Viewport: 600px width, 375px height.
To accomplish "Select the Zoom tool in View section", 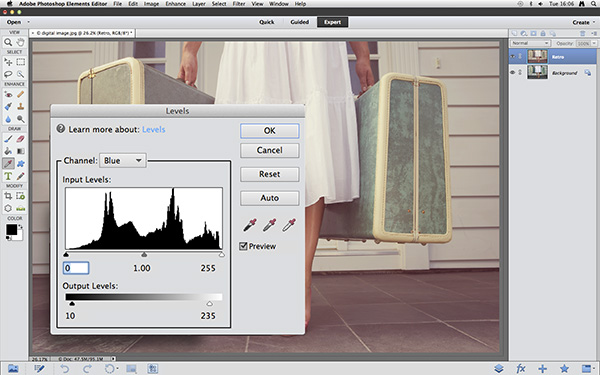I will pos(8,42).
